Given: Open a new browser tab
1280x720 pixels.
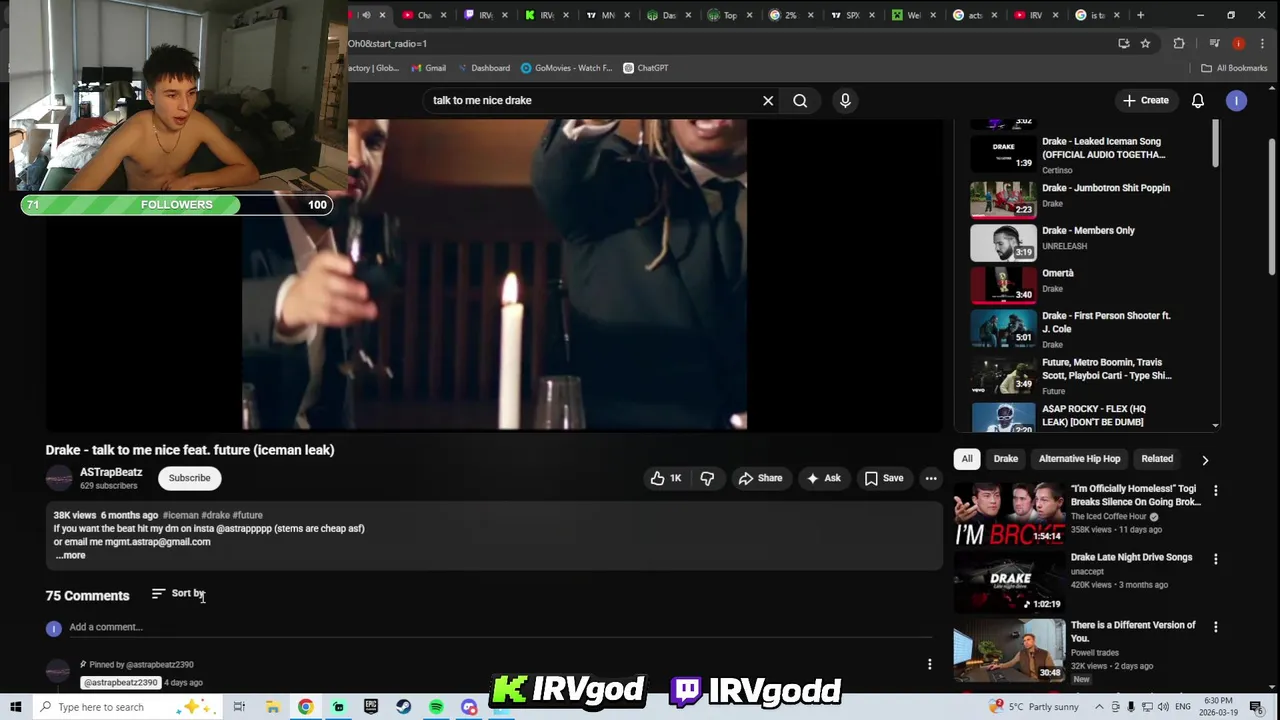Looking at the screenshot, I should 1140,15.
